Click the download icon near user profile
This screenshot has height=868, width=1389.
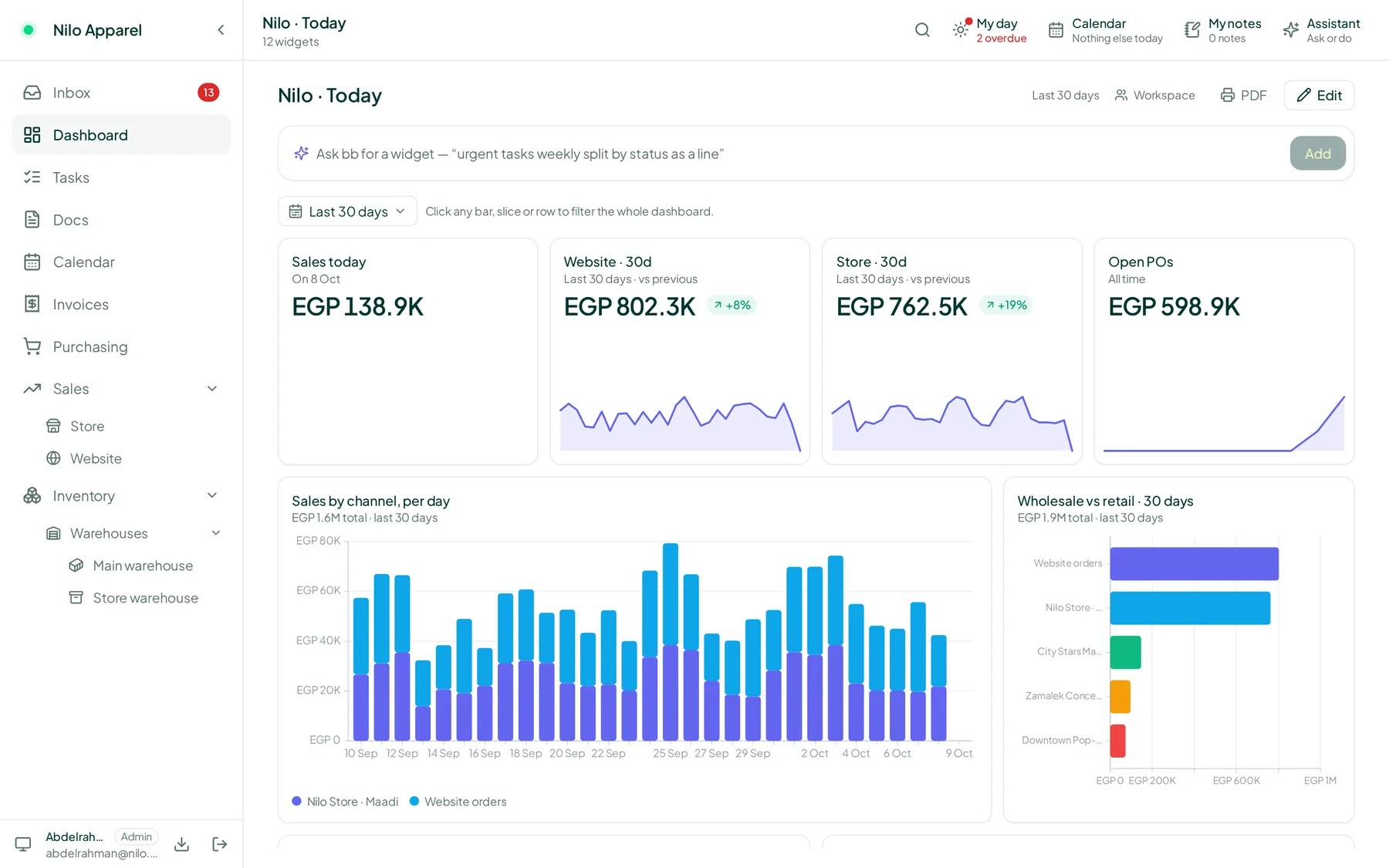(182, 844)
